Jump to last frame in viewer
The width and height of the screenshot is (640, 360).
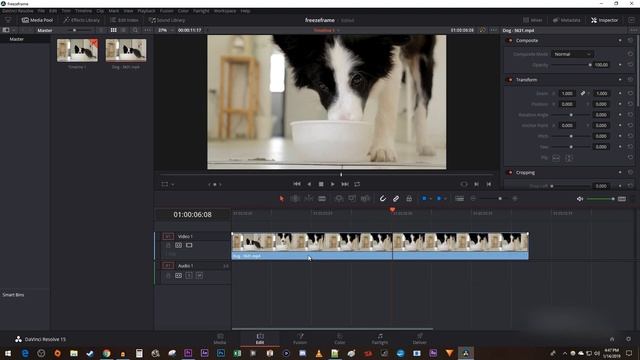(x=345, y=184)
